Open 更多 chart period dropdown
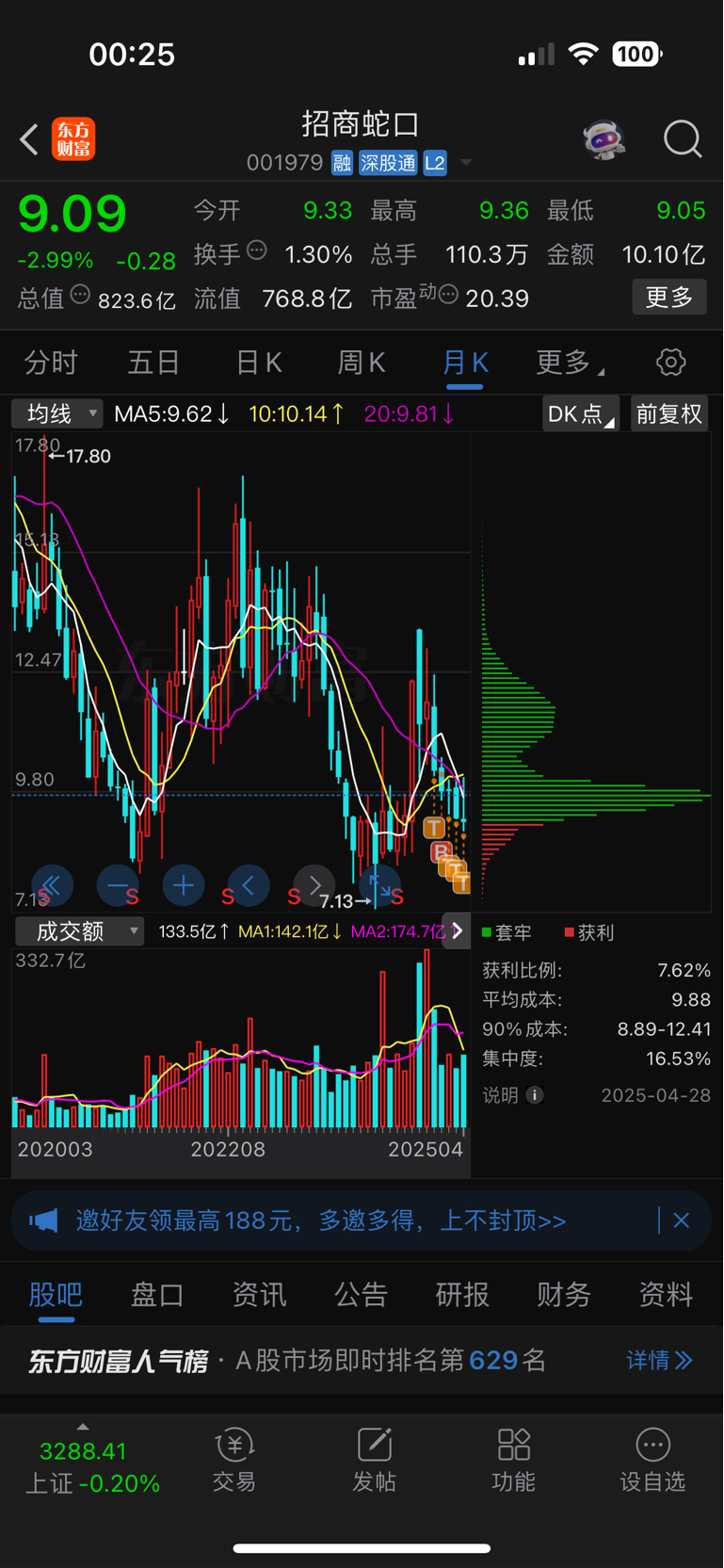Viewport: 724px width, 1568px height. point(570,363)
